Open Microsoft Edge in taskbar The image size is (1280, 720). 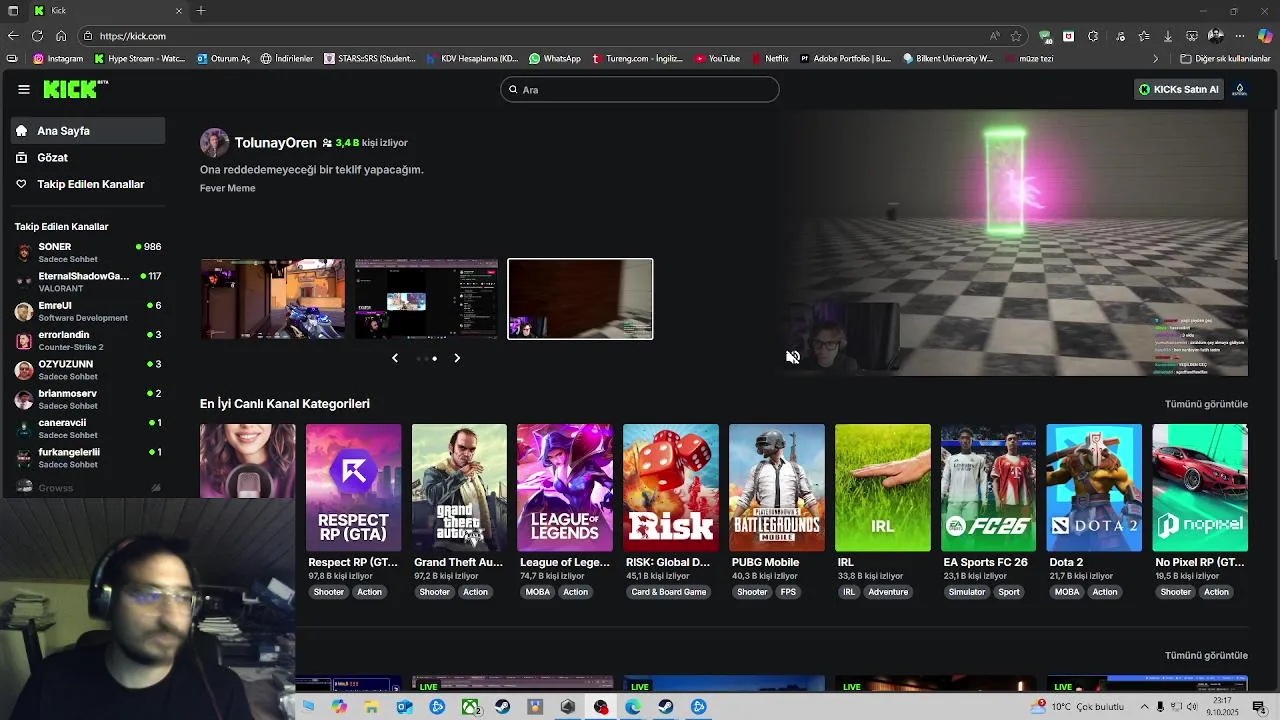click(633, 707)
